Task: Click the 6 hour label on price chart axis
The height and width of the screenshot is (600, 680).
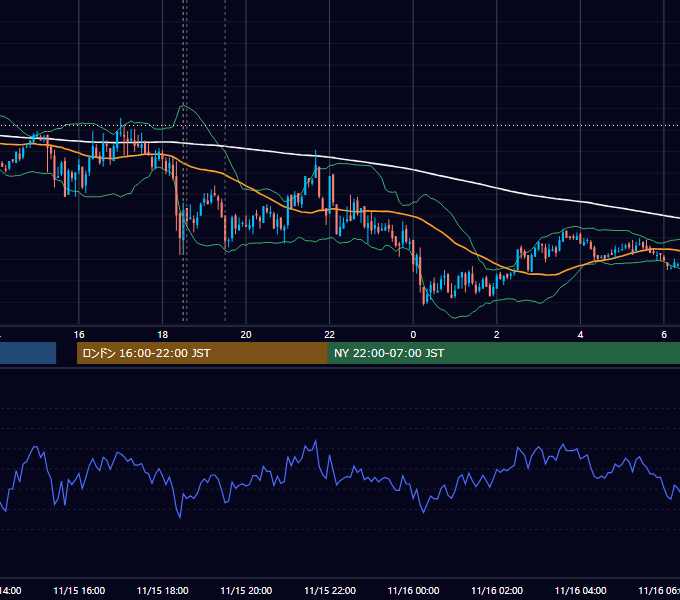Action: click(664, 335)
